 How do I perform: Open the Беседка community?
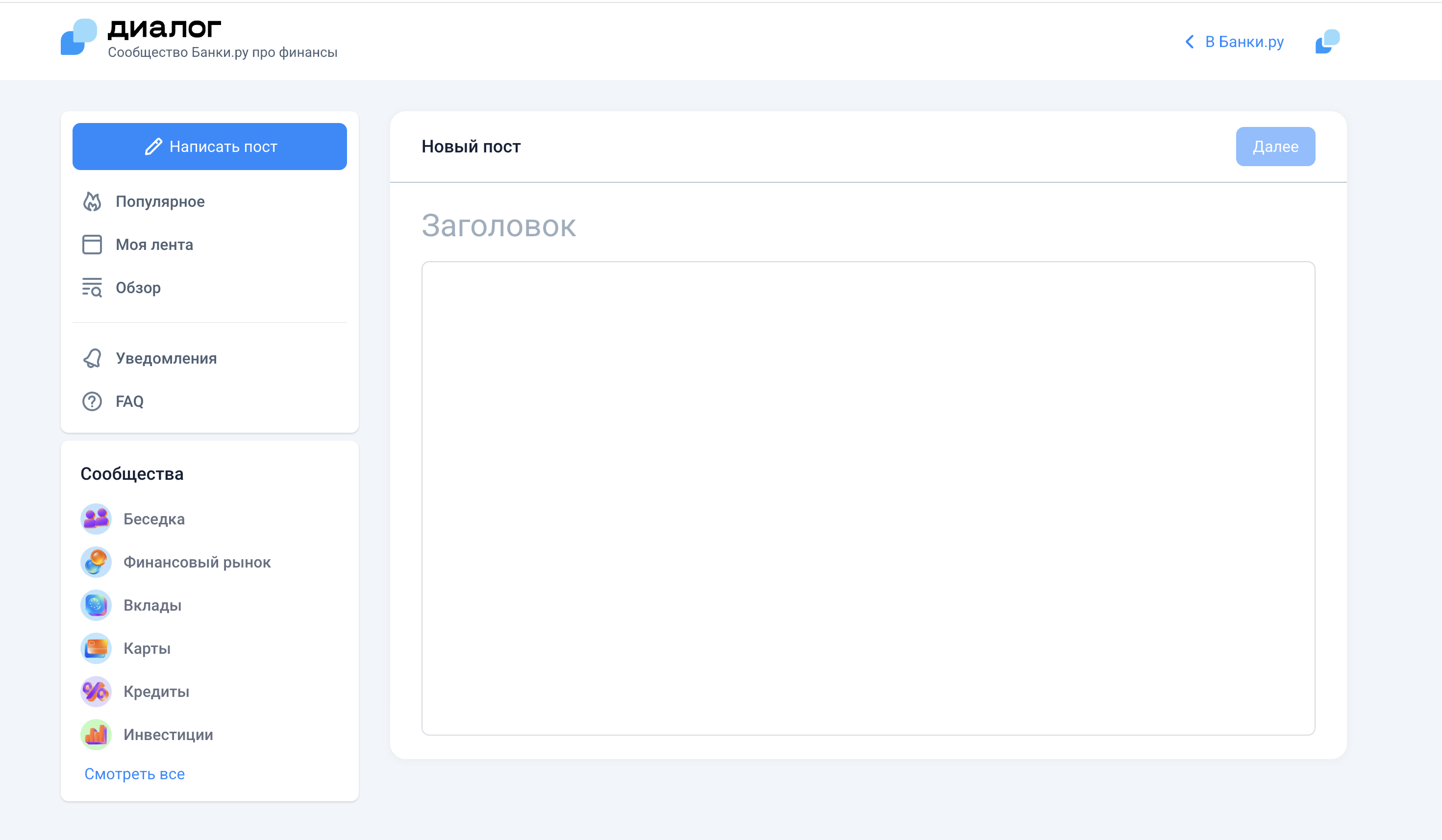click(154, 519)
